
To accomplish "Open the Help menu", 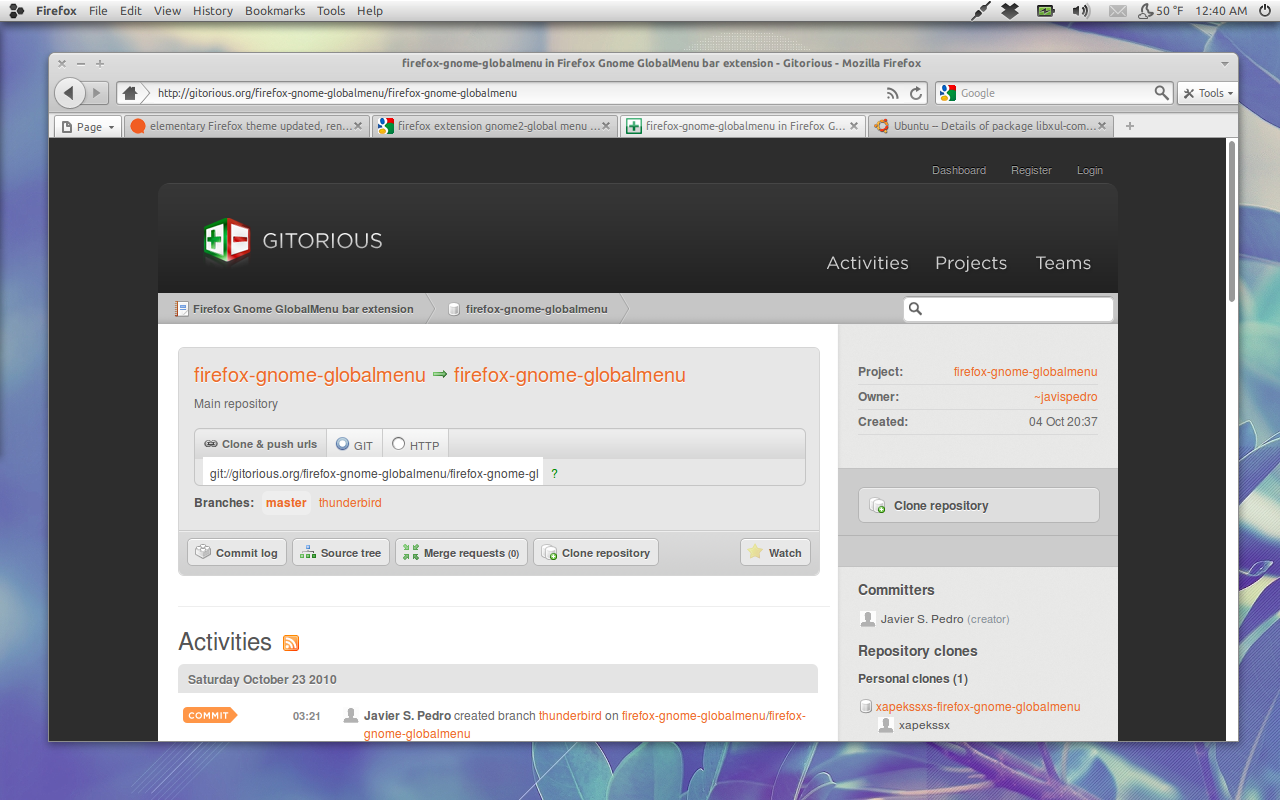I will 370,11.
